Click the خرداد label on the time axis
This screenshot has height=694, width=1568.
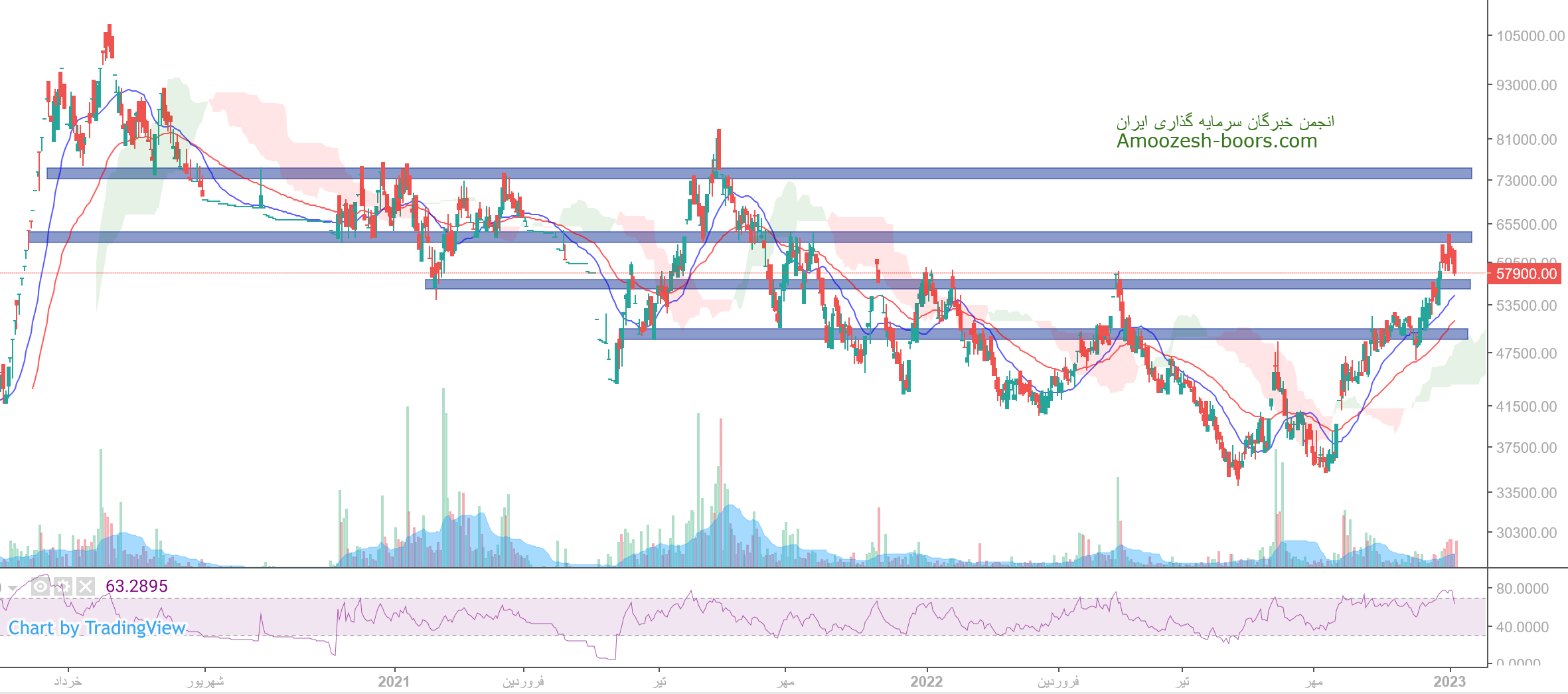[x=68, y=681]
